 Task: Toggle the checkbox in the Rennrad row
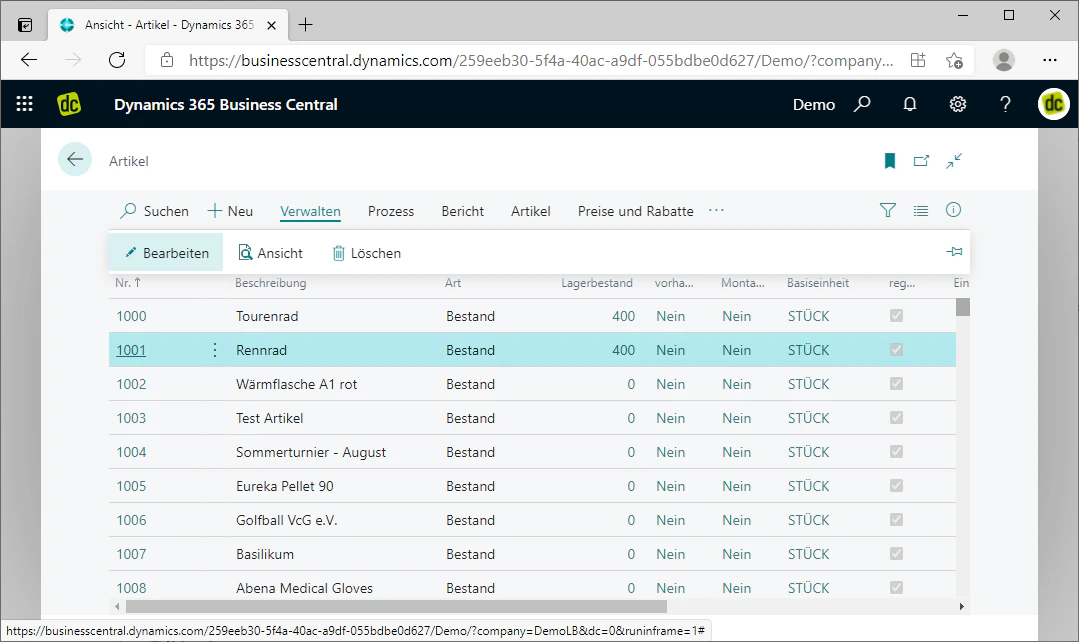point(896,350)
